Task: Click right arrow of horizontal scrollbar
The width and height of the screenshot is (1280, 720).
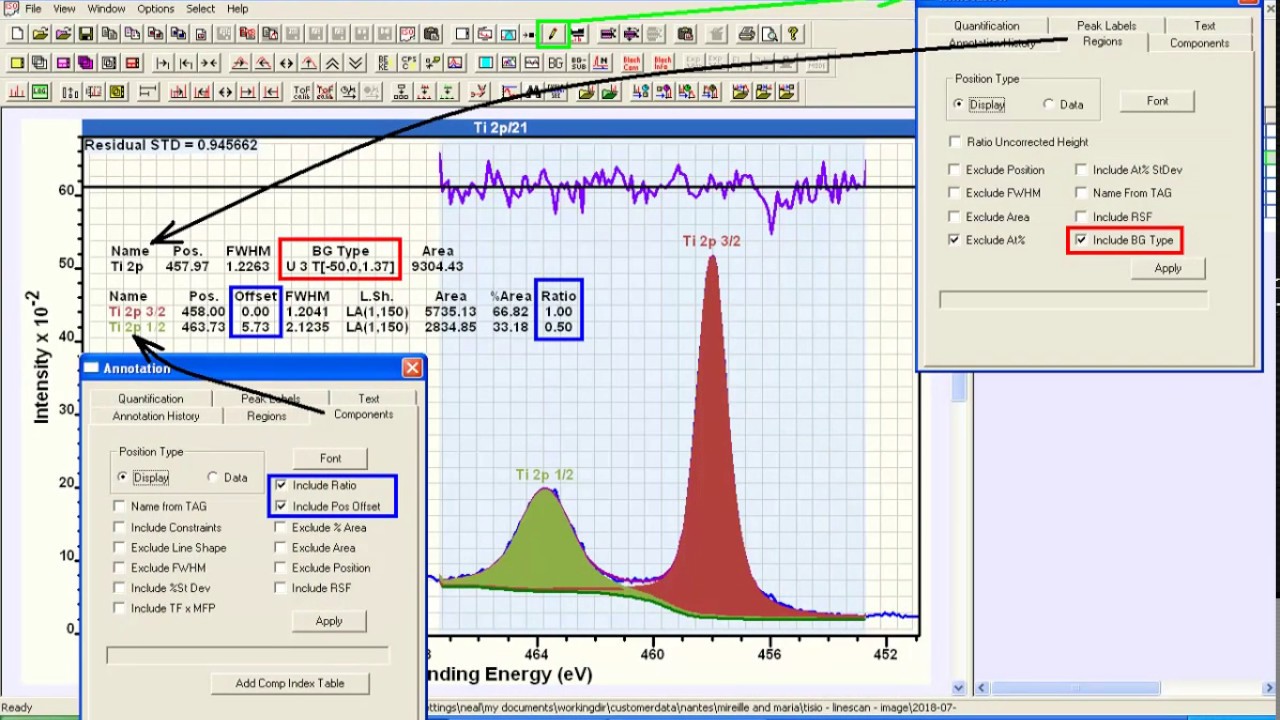Action: pos(1269,688)
